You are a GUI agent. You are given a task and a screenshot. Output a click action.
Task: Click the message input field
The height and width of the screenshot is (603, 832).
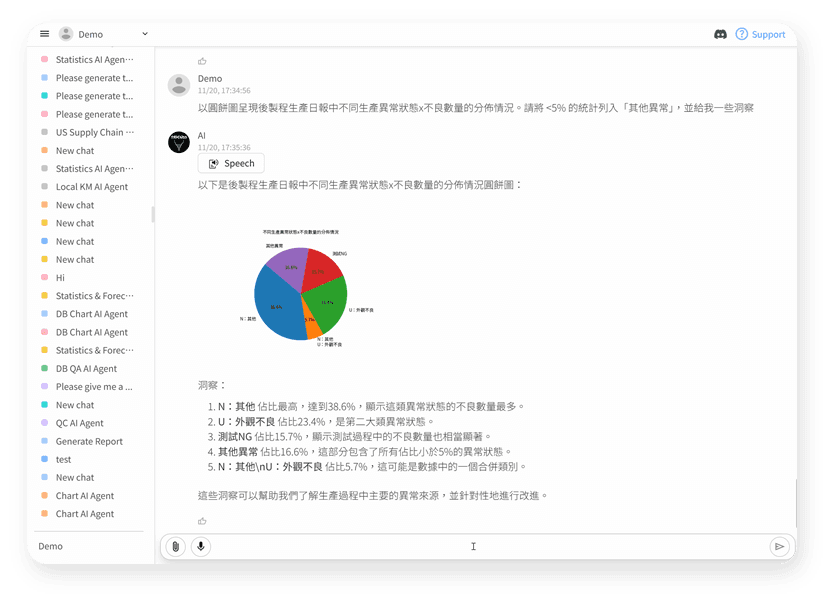click(x=474, y=546)
